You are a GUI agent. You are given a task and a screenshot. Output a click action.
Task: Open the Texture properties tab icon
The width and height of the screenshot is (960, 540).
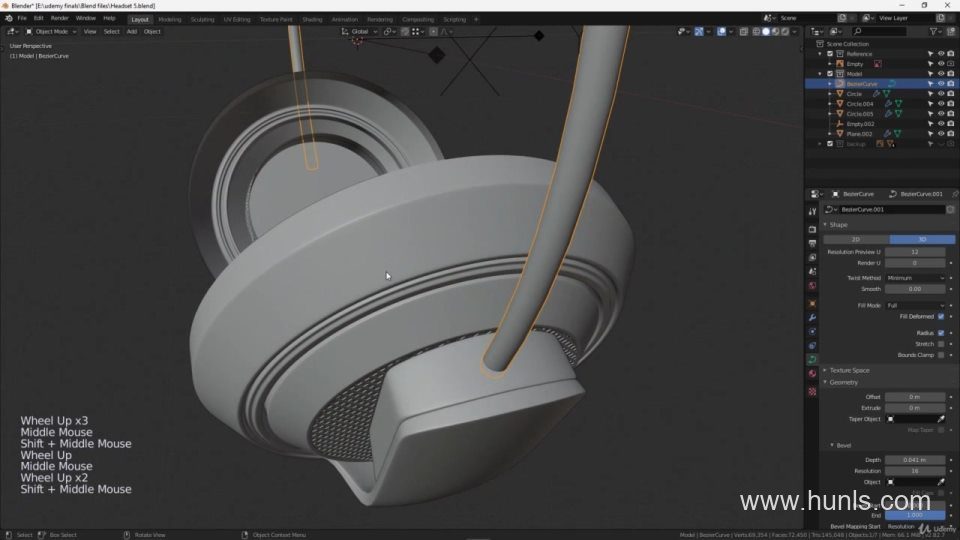[x=812, y=392]
